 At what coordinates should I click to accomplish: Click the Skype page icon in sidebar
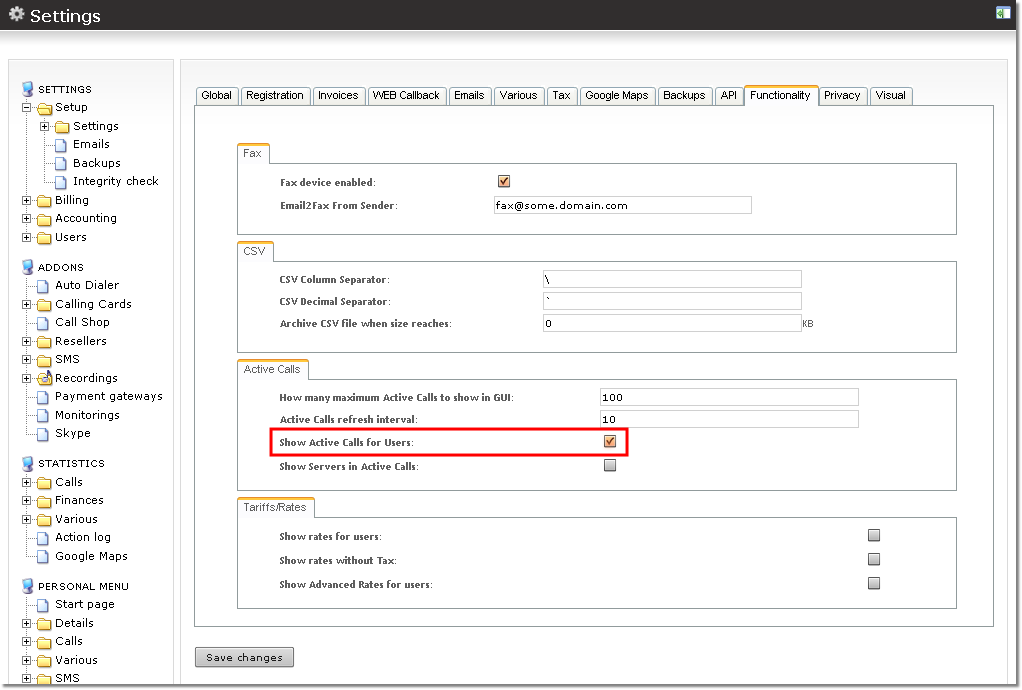pos(44,434)
